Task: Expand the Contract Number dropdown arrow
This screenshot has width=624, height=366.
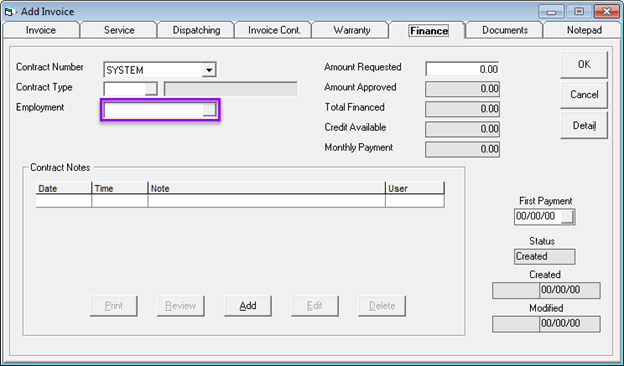Action: click(x=209, y=70)
